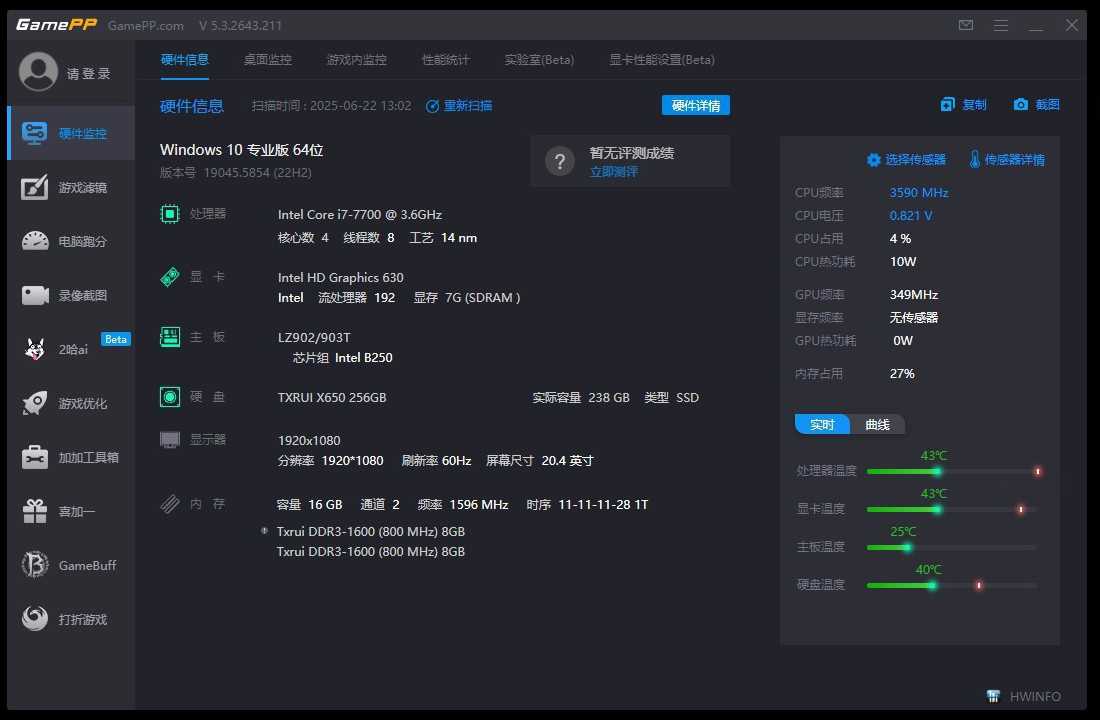Open 加加工具箱 toolbox sidebar item
This screenshot has width=1100, height=720.
[71, 458]
